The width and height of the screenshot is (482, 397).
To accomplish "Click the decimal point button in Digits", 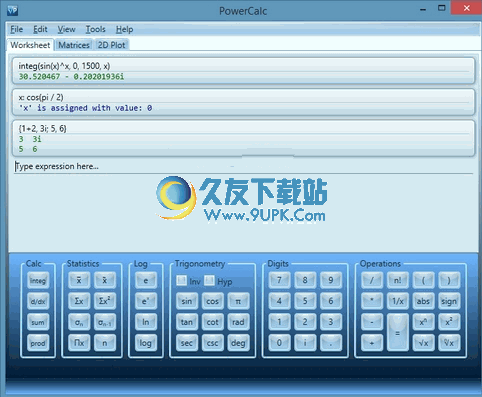I will coord(331,343).
